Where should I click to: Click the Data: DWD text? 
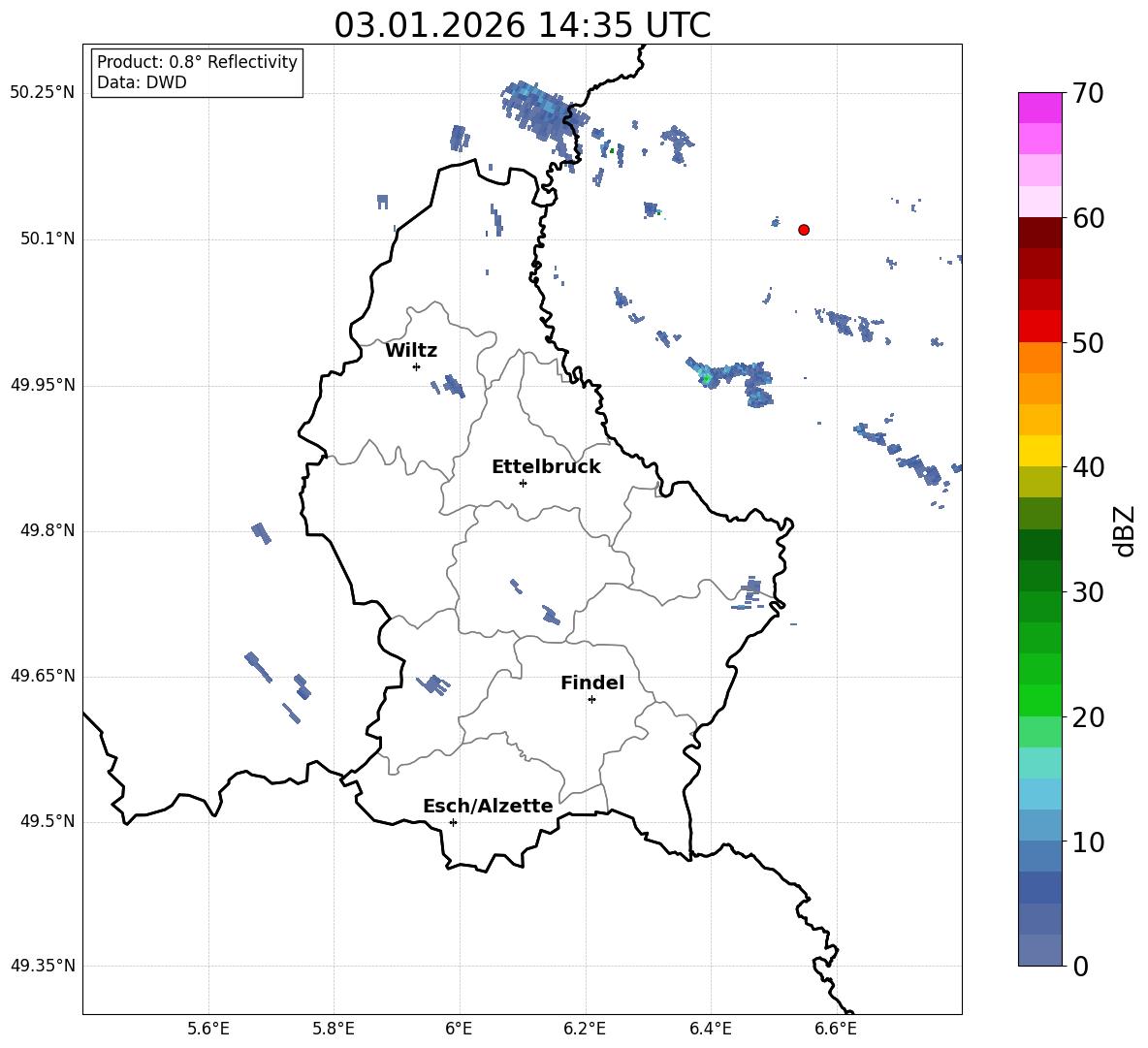click(142, 82)
